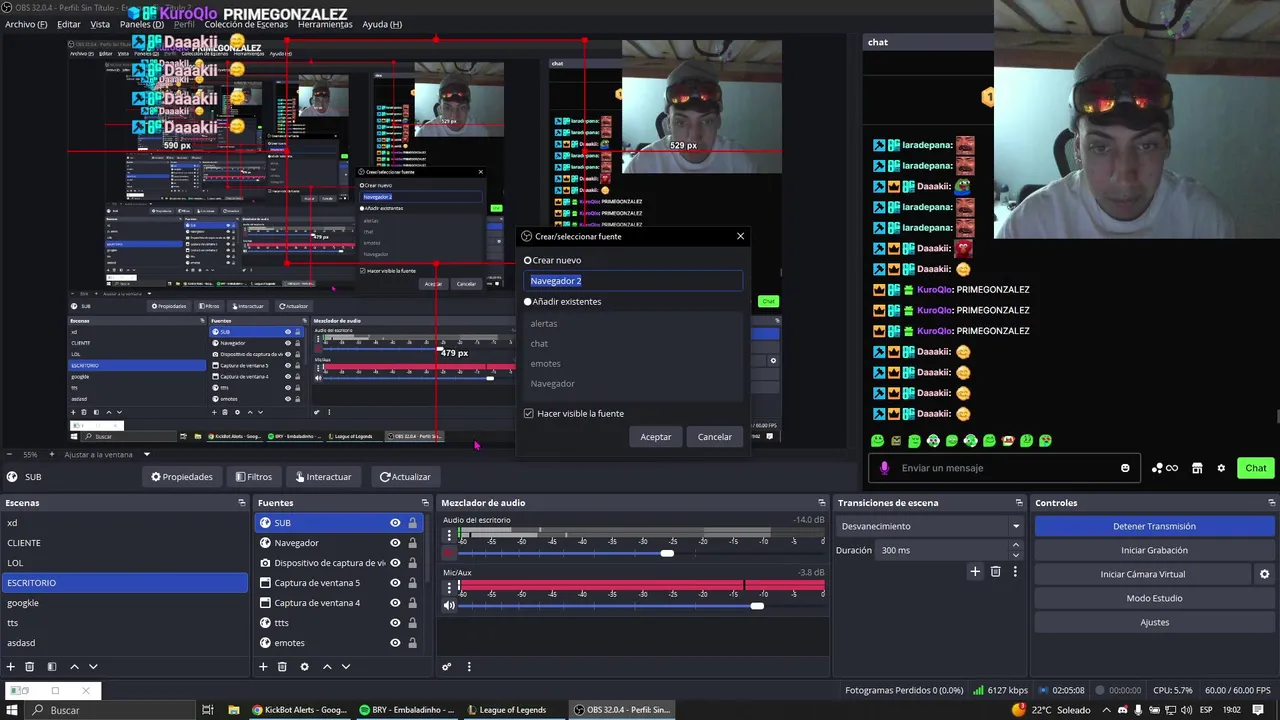Click Detener Transmisión button

pyautogui.click(x=1154, y=526)
